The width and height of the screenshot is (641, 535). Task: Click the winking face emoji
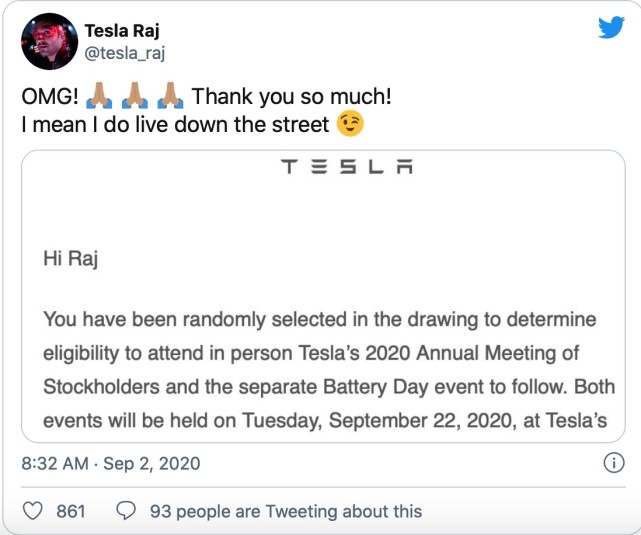click(x=350, y=125)
